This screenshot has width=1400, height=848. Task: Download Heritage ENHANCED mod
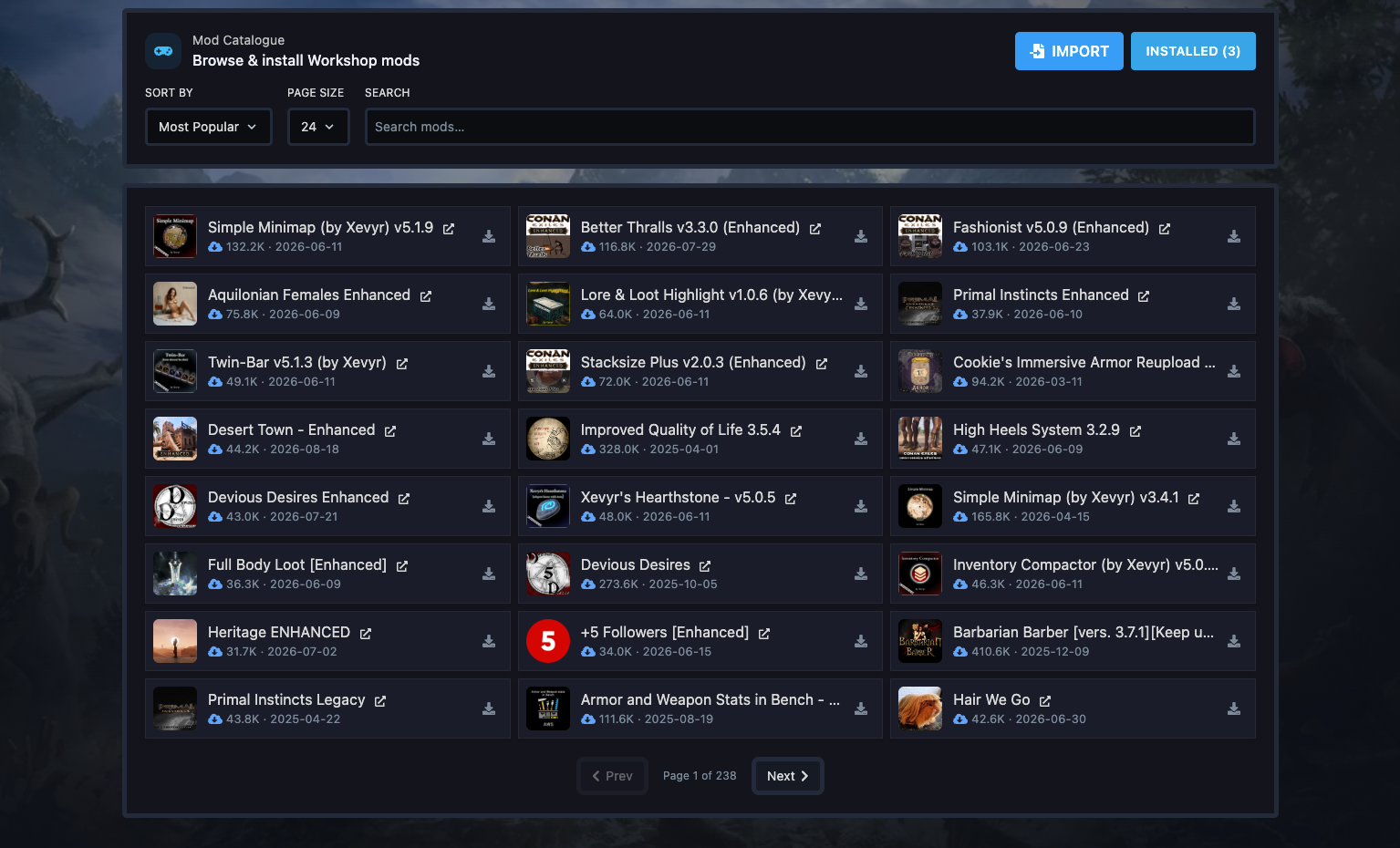(x=489, y=641)
